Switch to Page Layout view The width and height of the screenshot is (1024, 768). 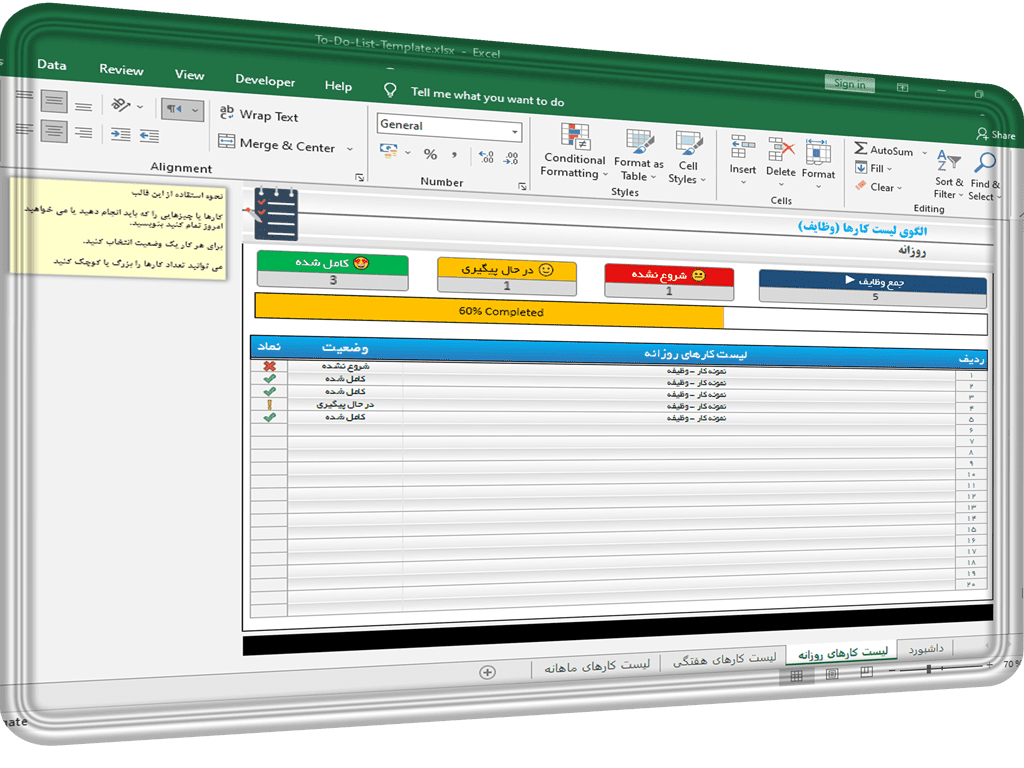pyautogui.click(x=832, y=674)
